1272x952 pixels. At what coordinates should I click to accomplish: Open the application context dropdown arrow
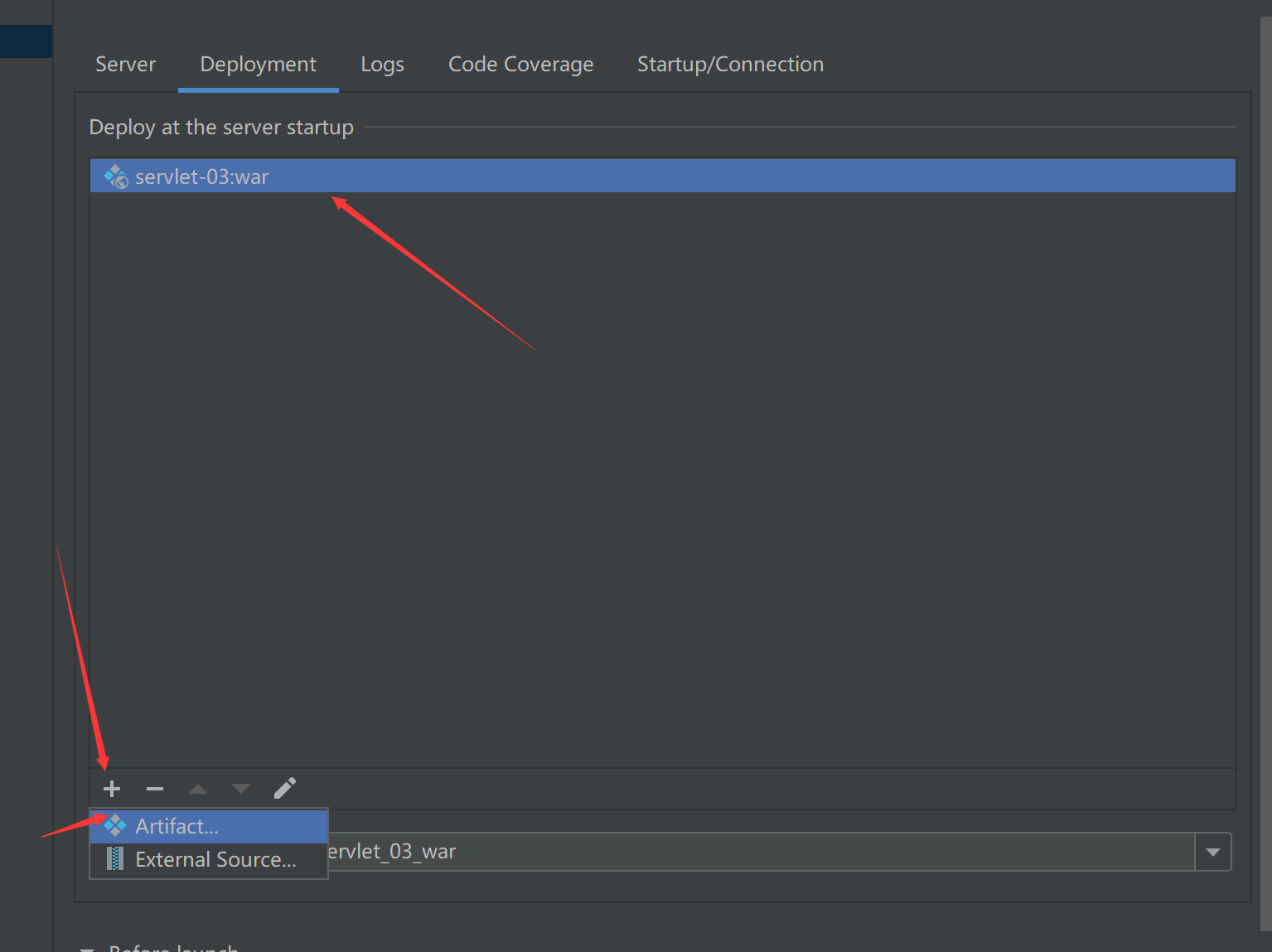click(x=1213, y=852)
